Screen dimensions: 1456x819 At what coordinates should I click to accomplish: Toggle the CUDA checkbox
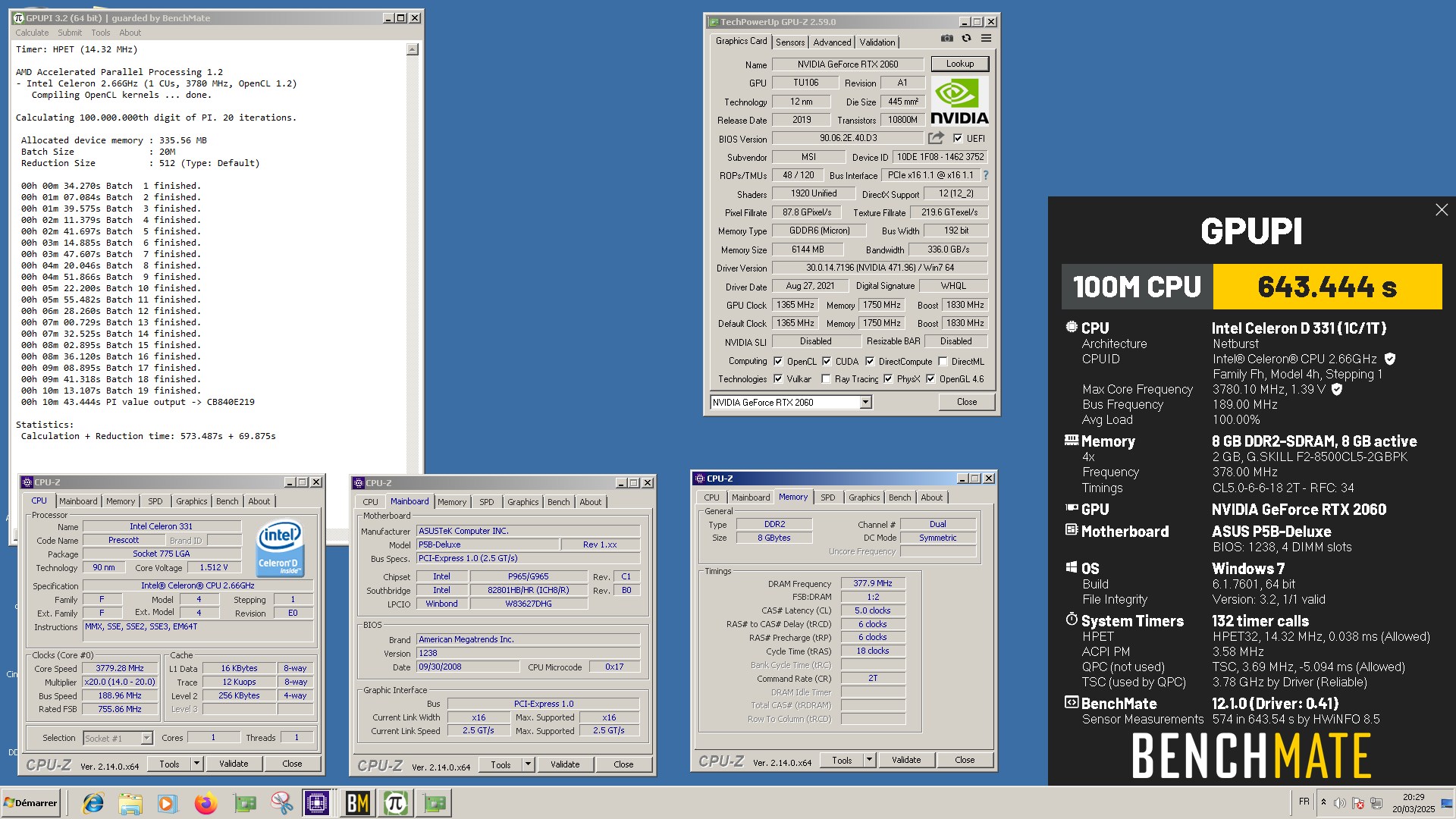827,362
